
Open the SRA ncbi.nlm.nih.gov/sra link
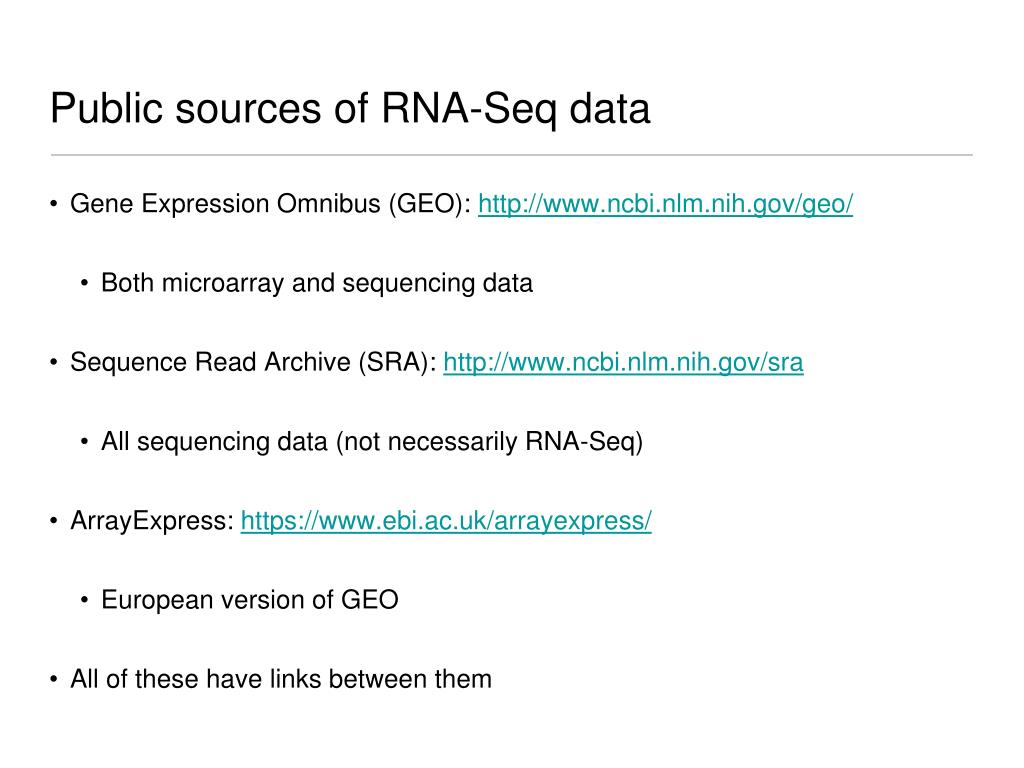623,362
